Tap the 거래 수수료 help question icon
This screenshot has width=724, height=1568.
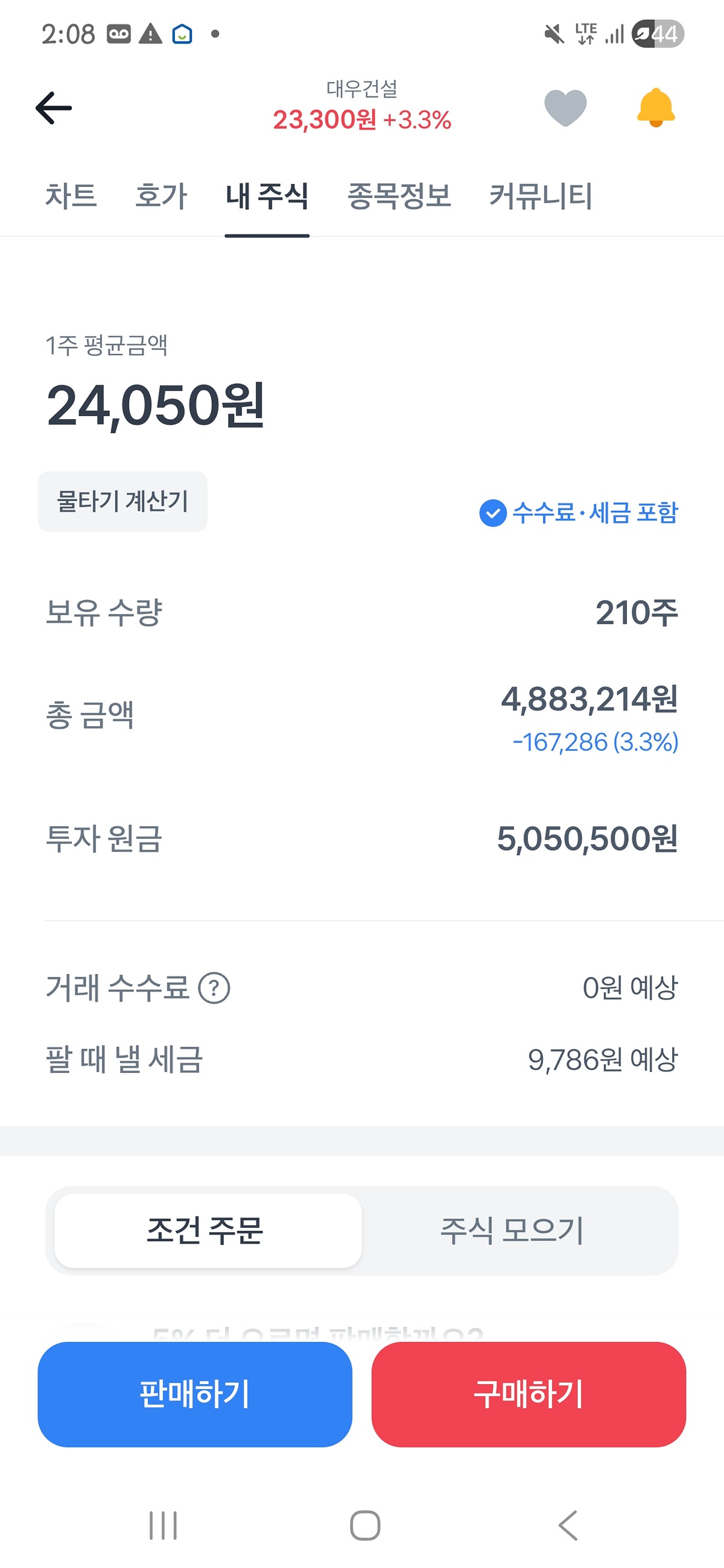click(x=214, y=987)
